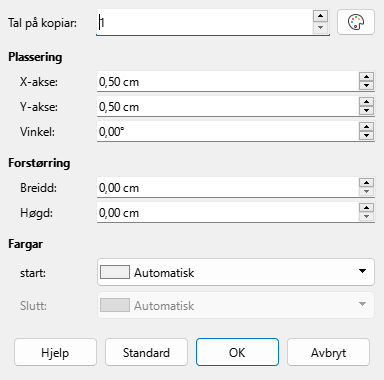Click the Plassering section heading

[35, 57]
